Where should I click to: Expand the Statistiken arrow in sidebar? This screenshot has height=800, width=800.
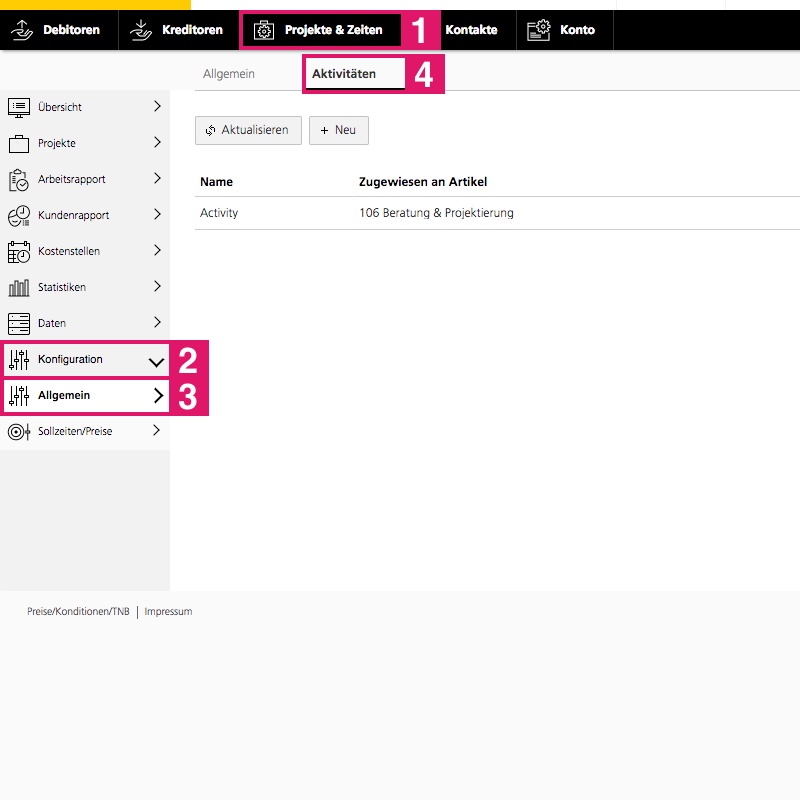tap(157, 287)
